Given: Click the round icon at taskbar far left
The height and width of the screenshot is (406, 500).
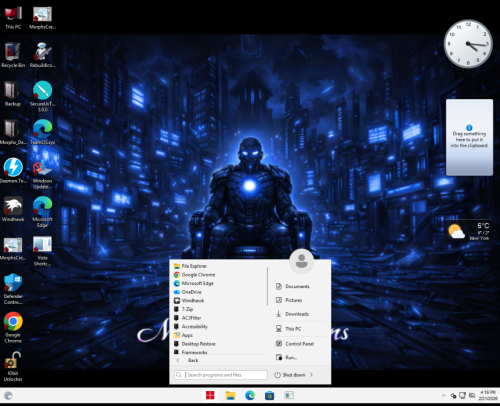Looking at the screenshot, I should point(8,396).
